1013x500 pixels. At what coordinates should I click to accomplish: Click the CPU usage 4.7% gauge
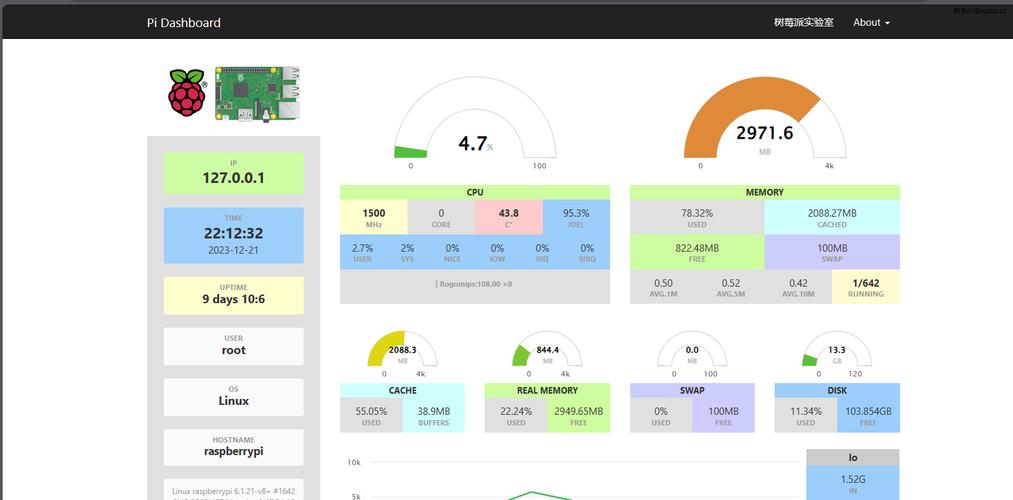click(x=475, y=123)
